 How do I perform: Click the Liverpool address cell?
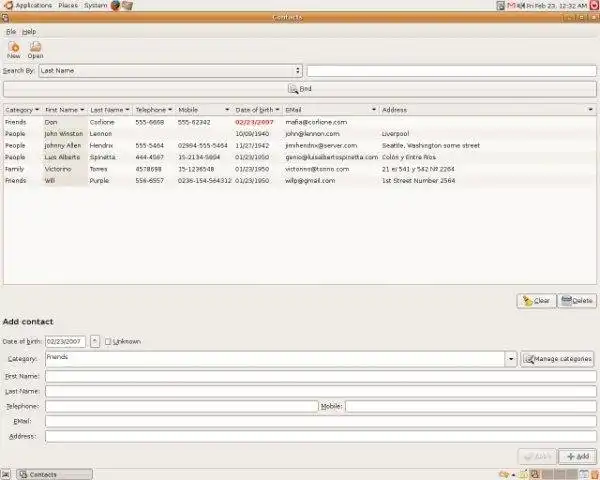[x=395, y=134]
